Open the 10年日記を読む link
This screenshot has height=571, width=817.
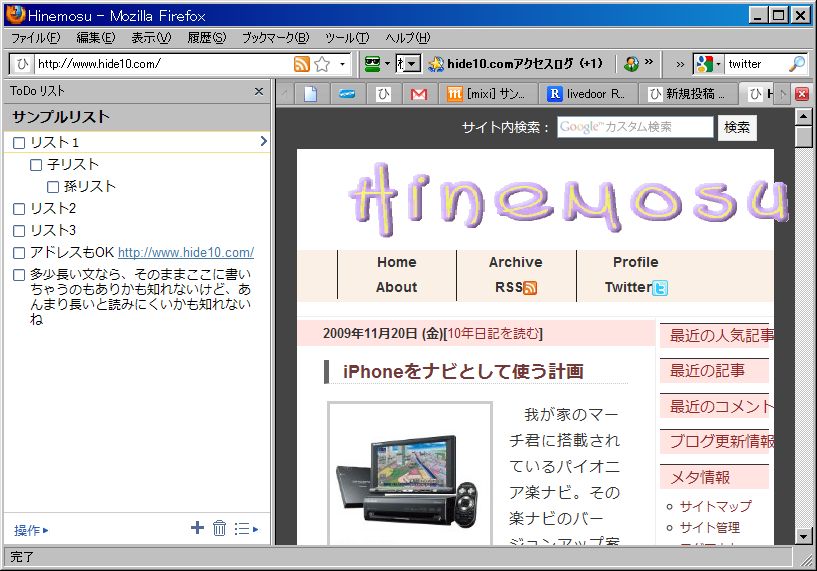pyautogui.click(x=493, y=334)
